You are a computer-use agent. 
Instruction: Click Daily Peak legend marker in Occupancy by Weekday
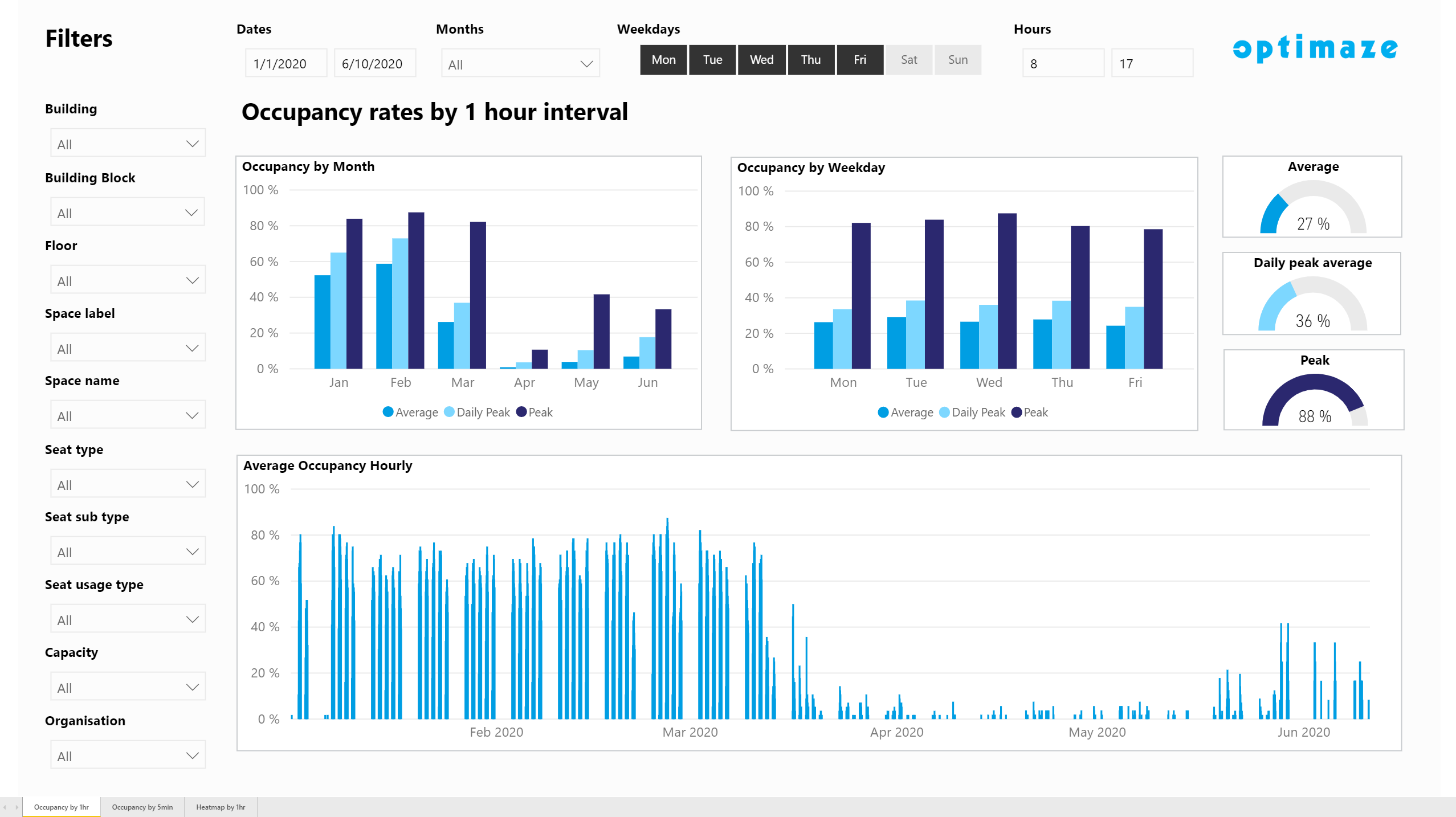pyautogui.click(x=944, y=412)
